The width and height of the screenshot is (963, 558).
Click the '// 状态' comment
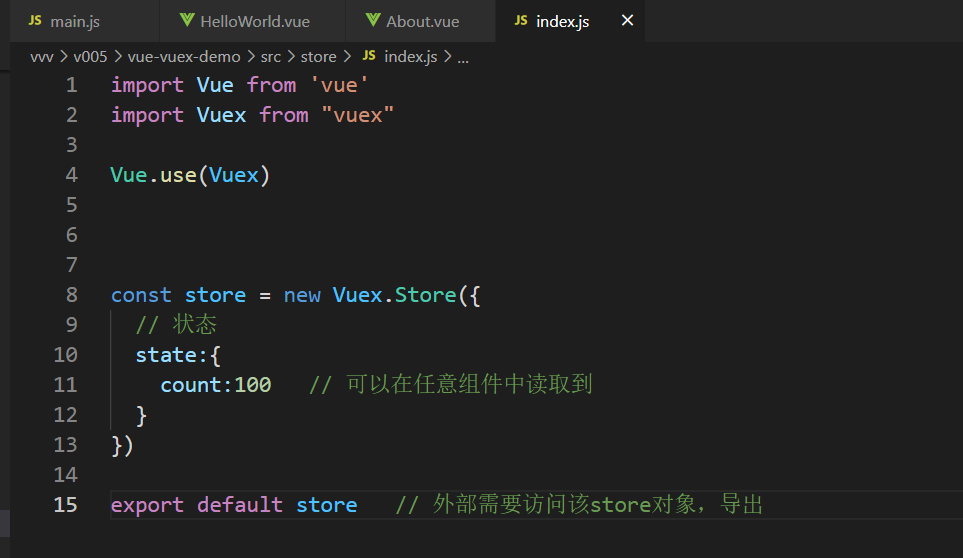click(176, 324)
